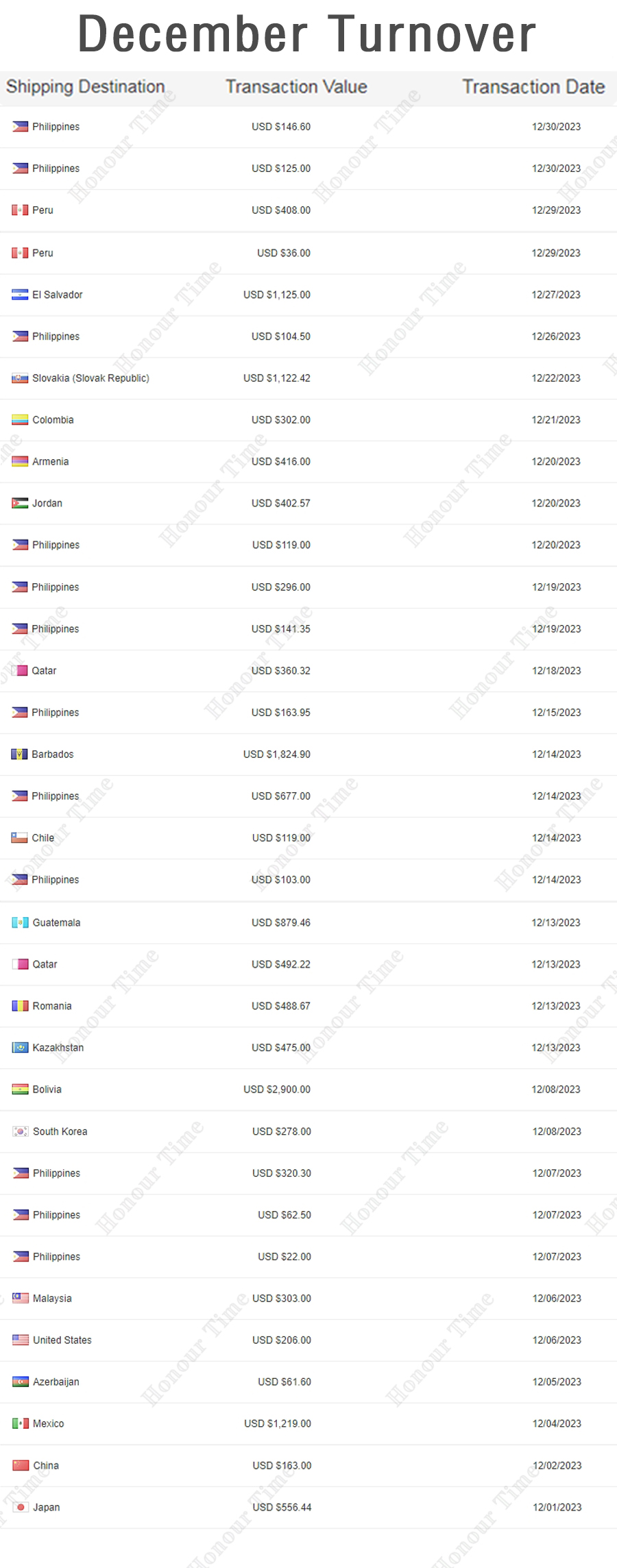Select the Colombia flag icon
The width and height of the screenshot is (617, 1568).
[20, 420]
